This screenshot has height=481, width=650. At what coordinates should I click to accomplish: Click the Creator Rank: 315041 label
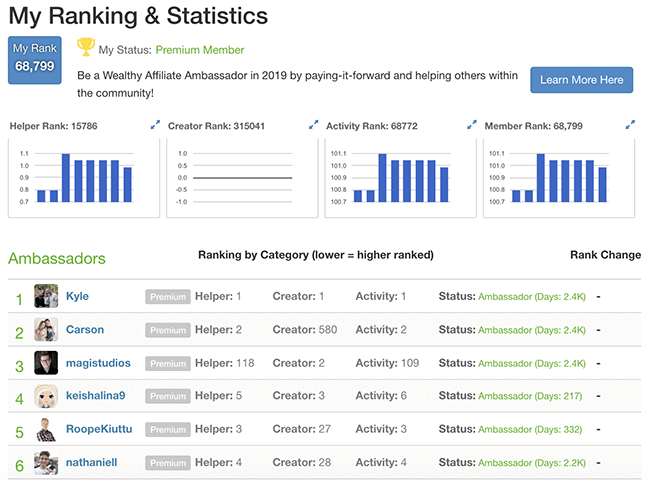click(216, 126)
